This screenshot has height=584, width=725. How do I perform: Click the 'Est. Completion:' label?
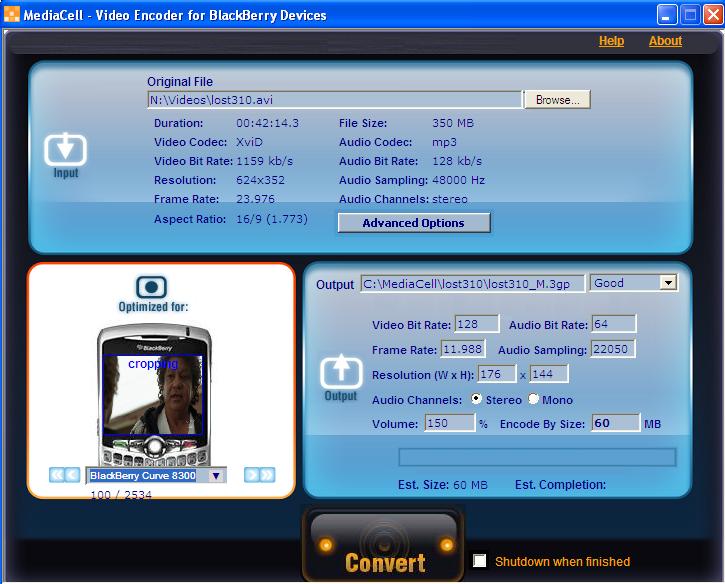[560, 485]
